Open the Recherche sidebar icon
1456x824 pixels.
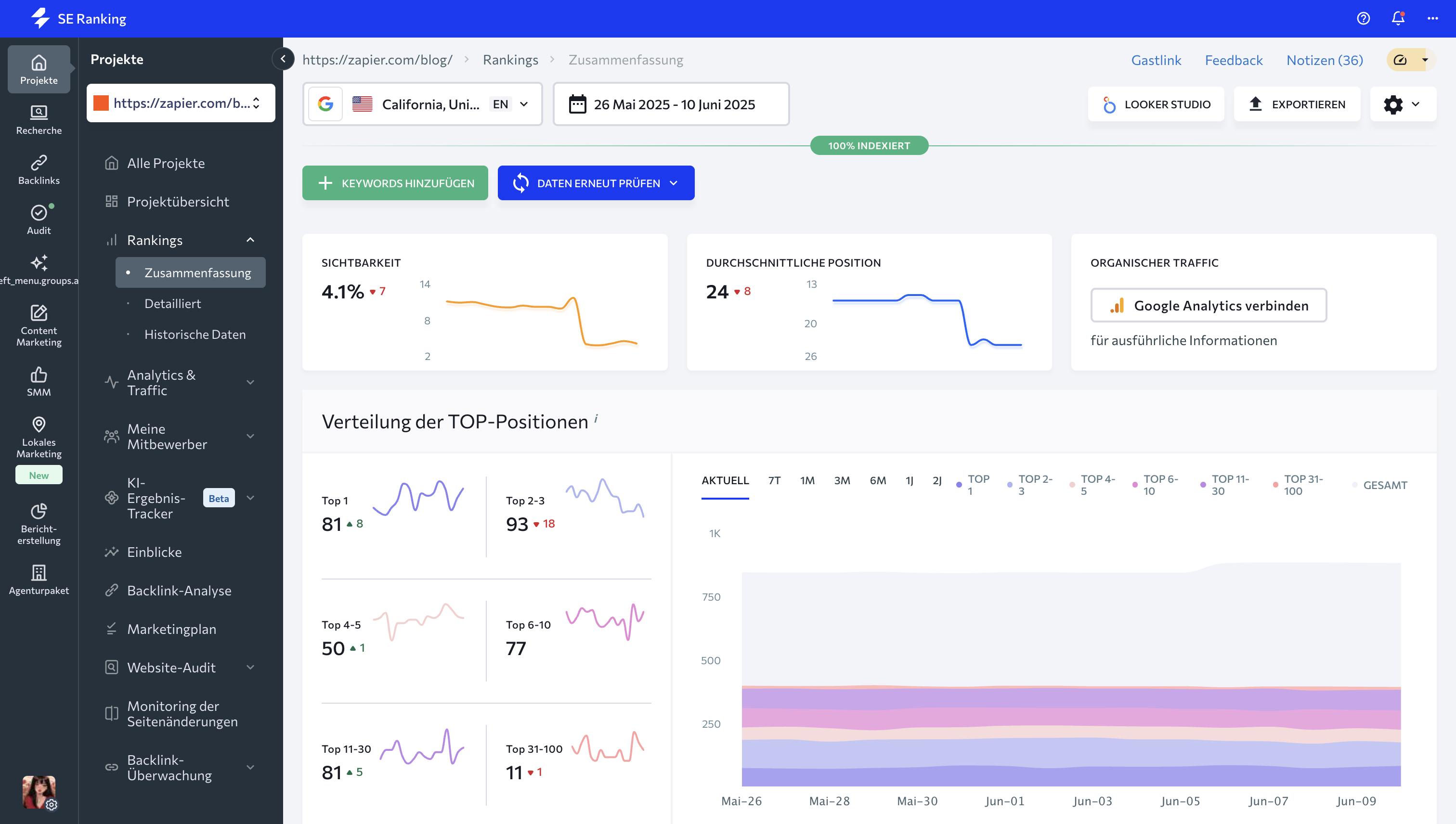point(39,119)
